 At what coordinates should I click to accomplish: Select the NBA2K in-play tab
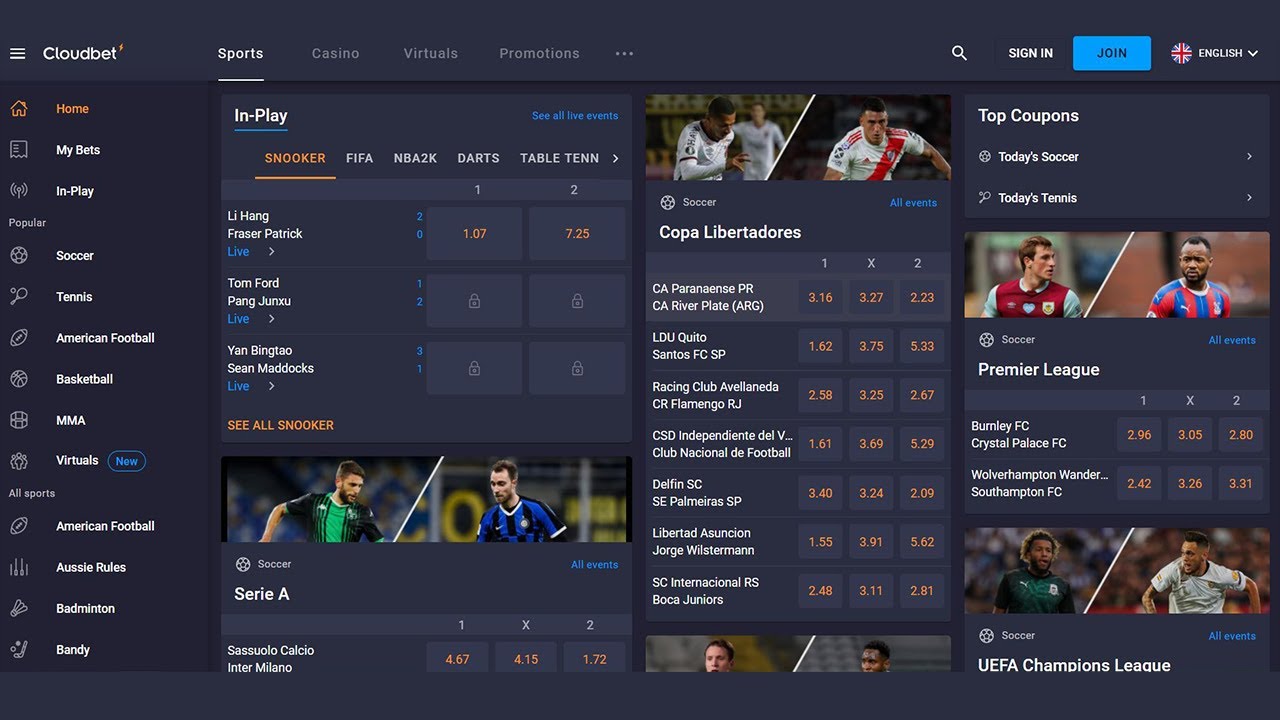point(415,158)
